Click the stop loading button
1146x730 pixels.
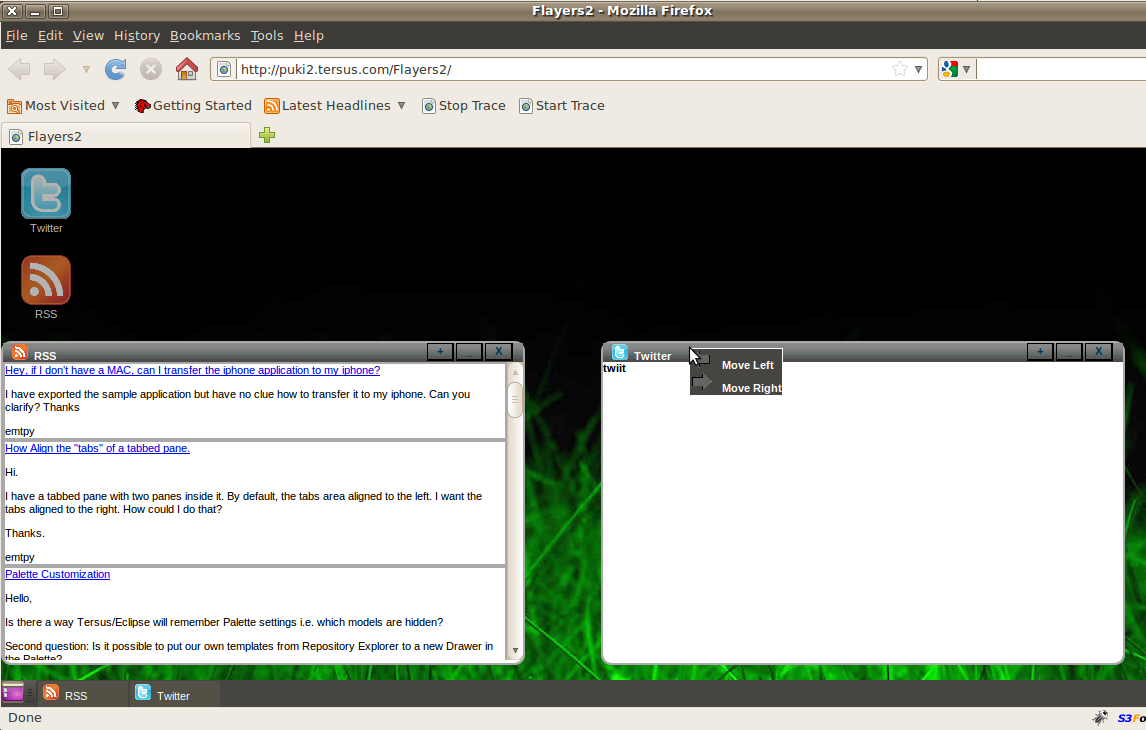[151, 69]
